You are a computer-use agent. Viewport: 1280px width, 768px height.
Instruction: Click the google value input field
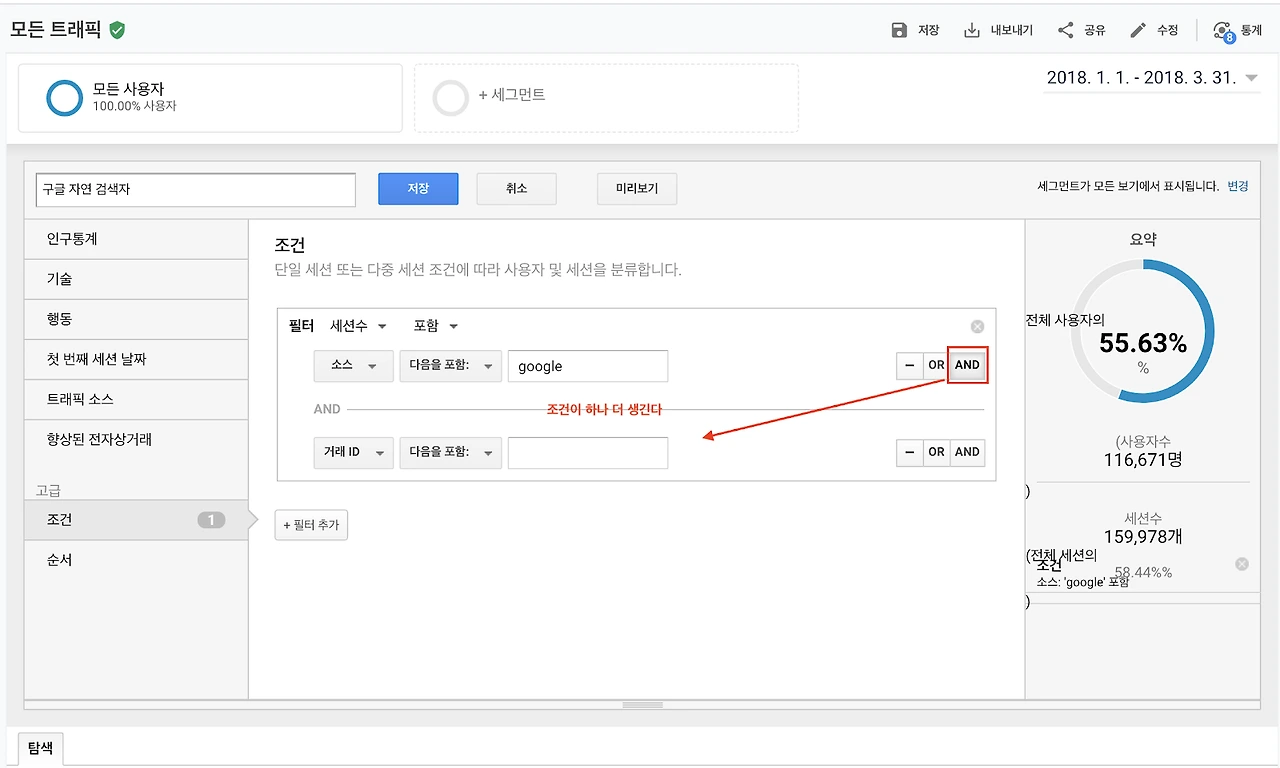click(588, 366)
